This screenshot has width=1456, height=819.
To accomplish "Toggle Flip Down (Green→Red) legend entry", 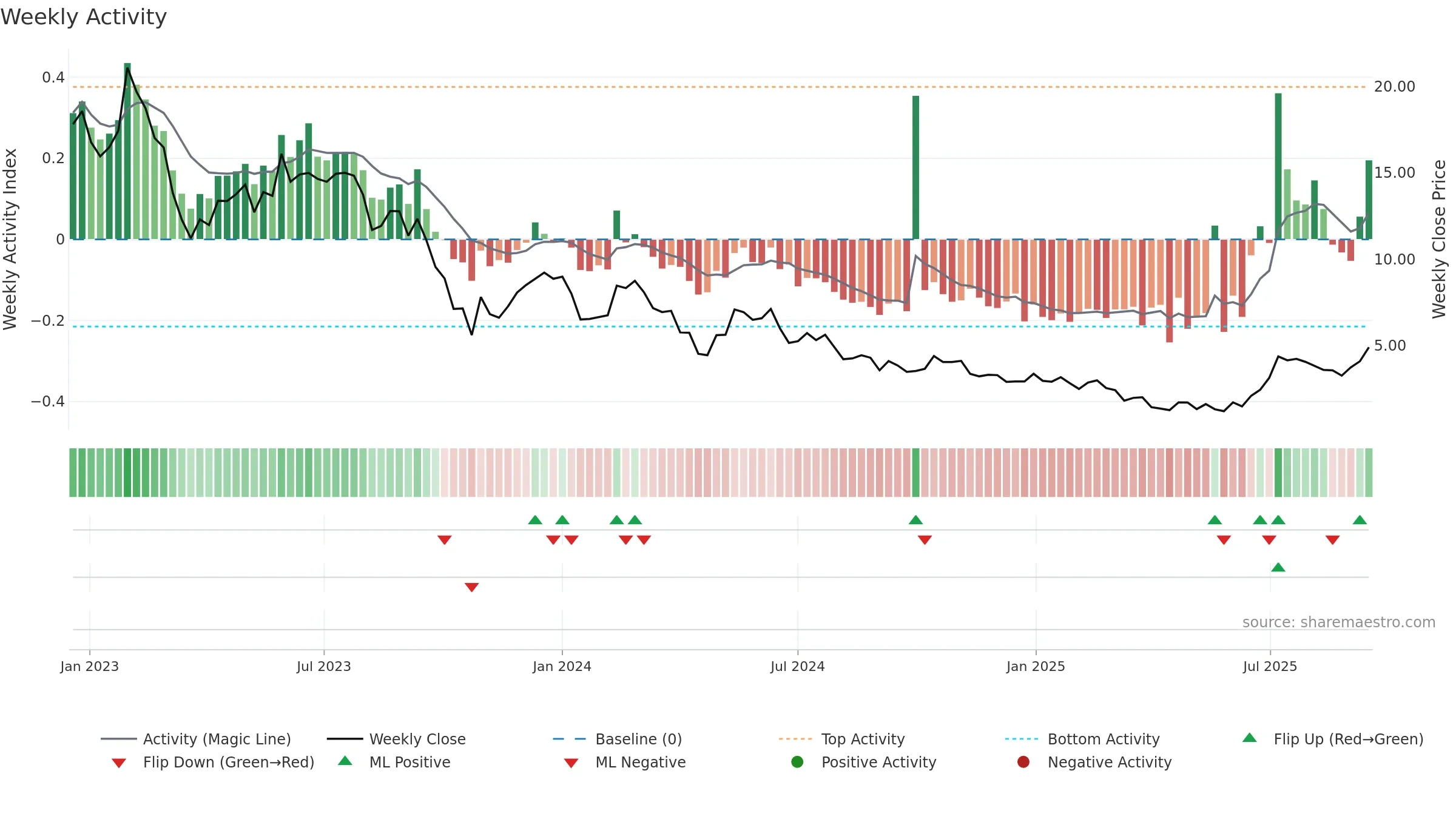I will (x=213, y=762).
